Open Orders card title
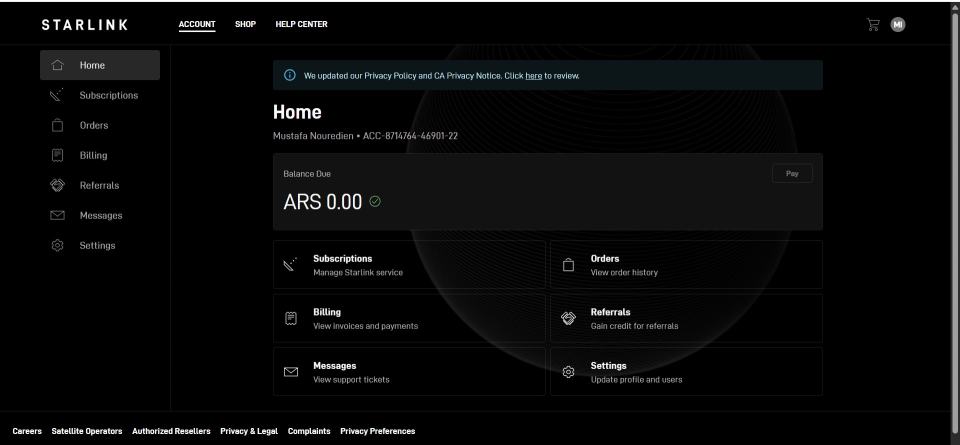 (605, 258)
